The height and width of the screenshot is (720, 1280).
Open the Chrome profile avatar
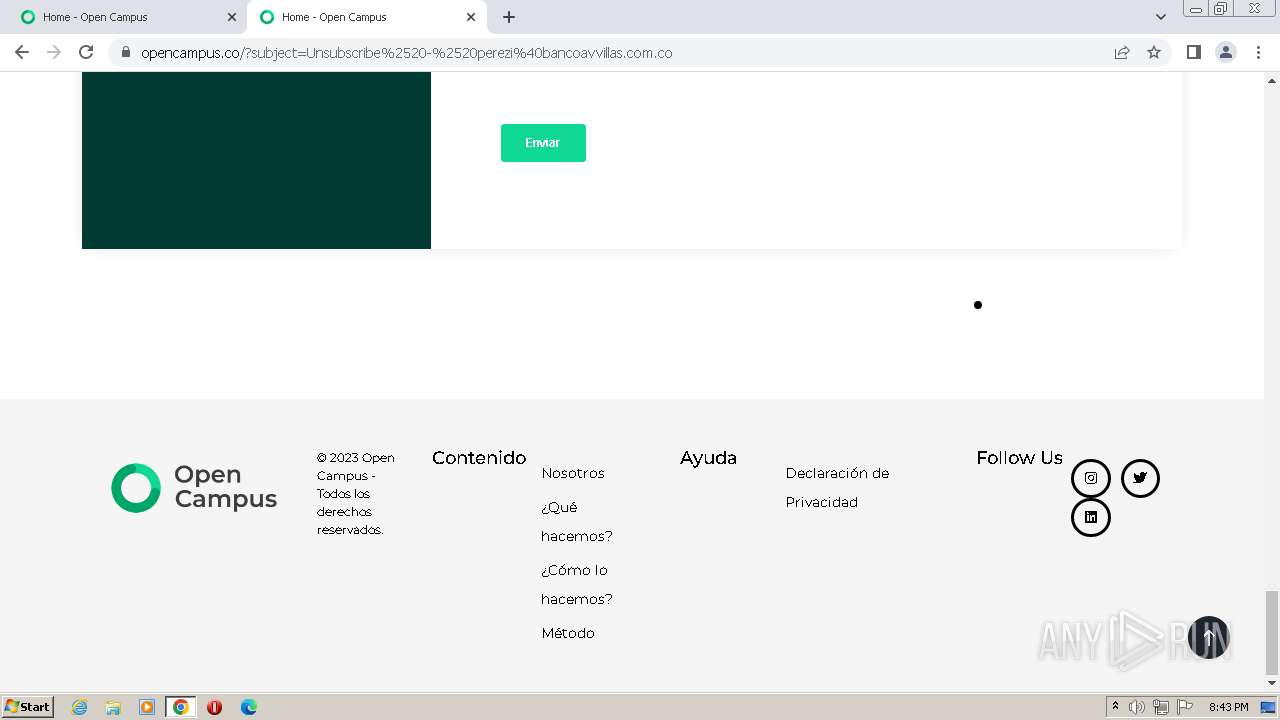tap(1226, 52)
